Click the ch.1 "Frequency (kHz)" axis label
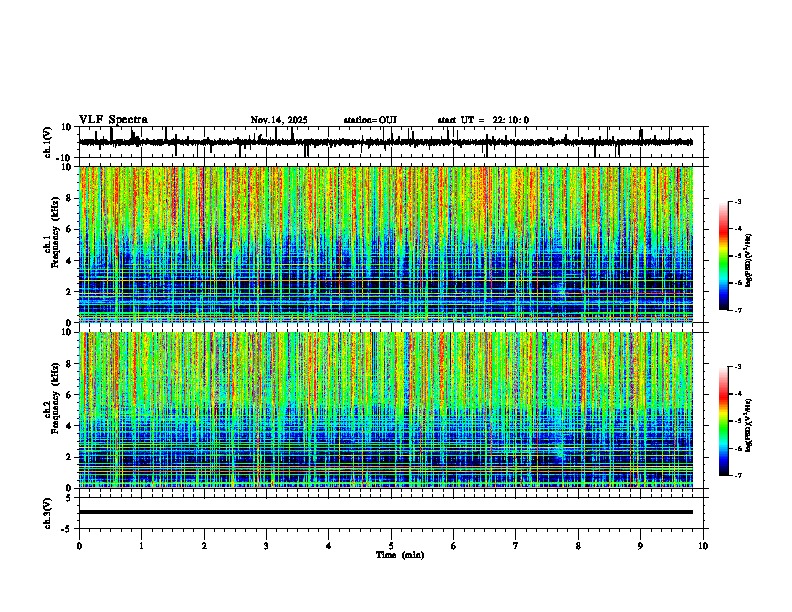This screenshot has height=612, width=792. (x=55, y=232)
